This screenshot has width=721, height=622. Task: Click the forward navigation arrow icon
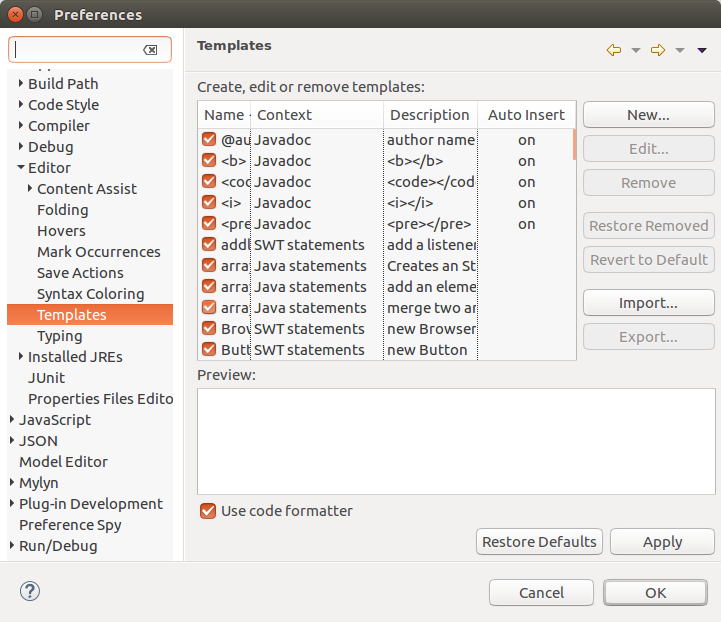(658, 50)
